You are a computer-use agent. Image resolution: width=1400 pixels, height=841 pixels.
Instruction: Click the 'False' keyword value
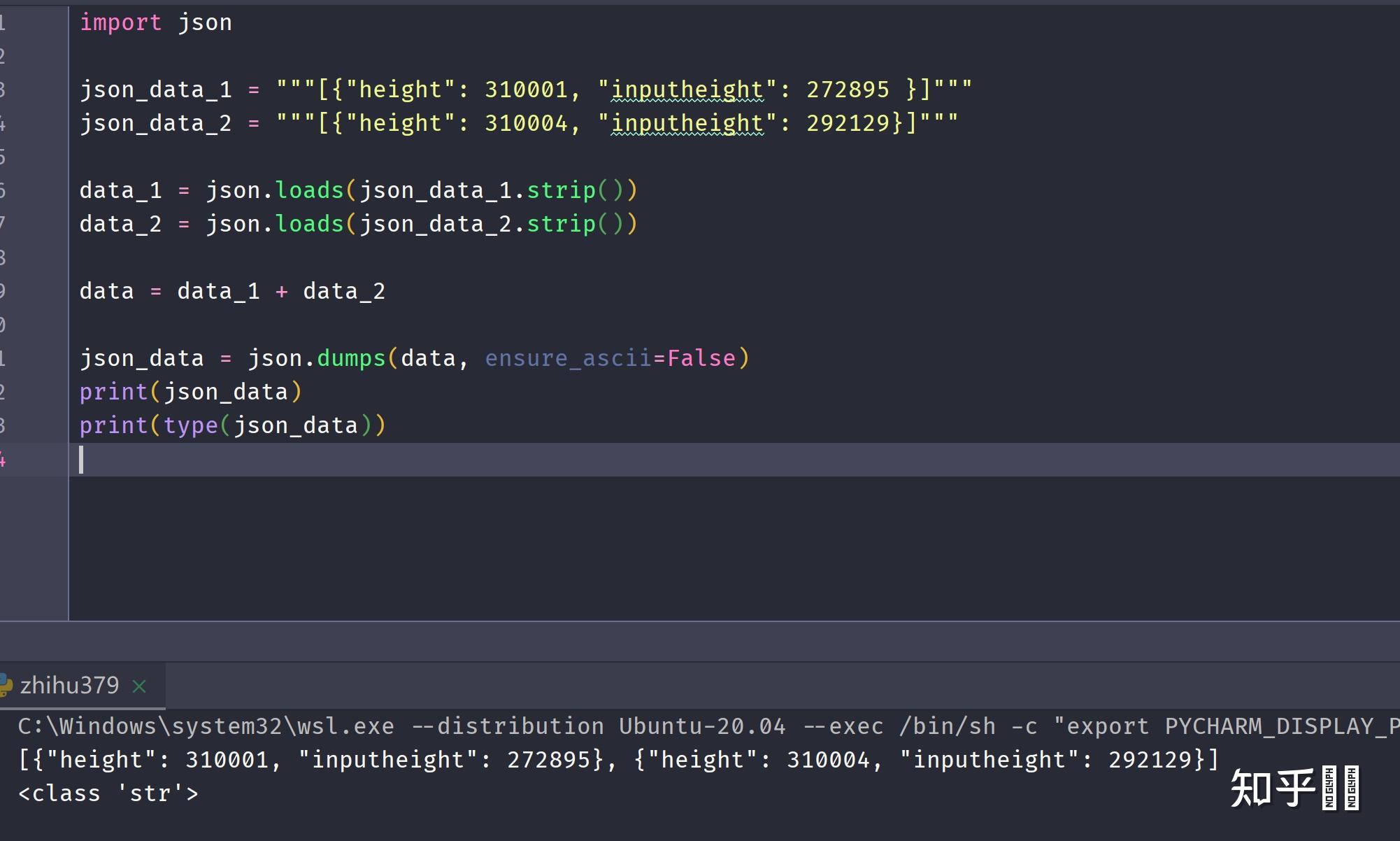701,358
